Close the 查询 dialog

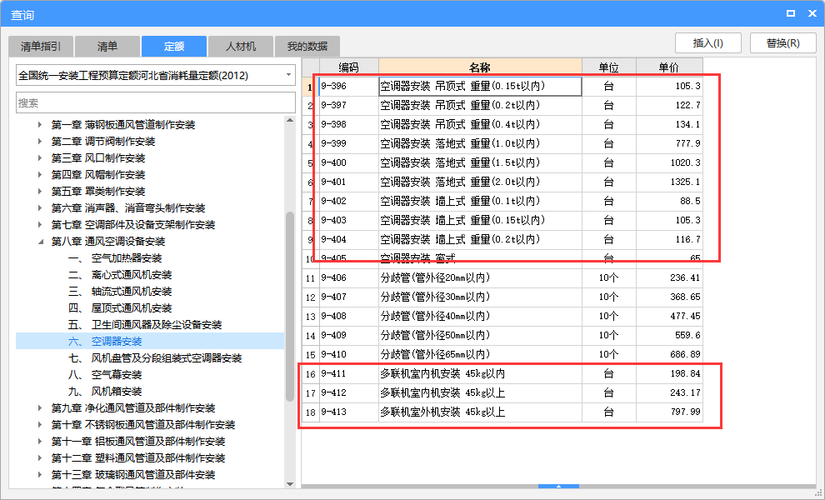pos(811,14)
